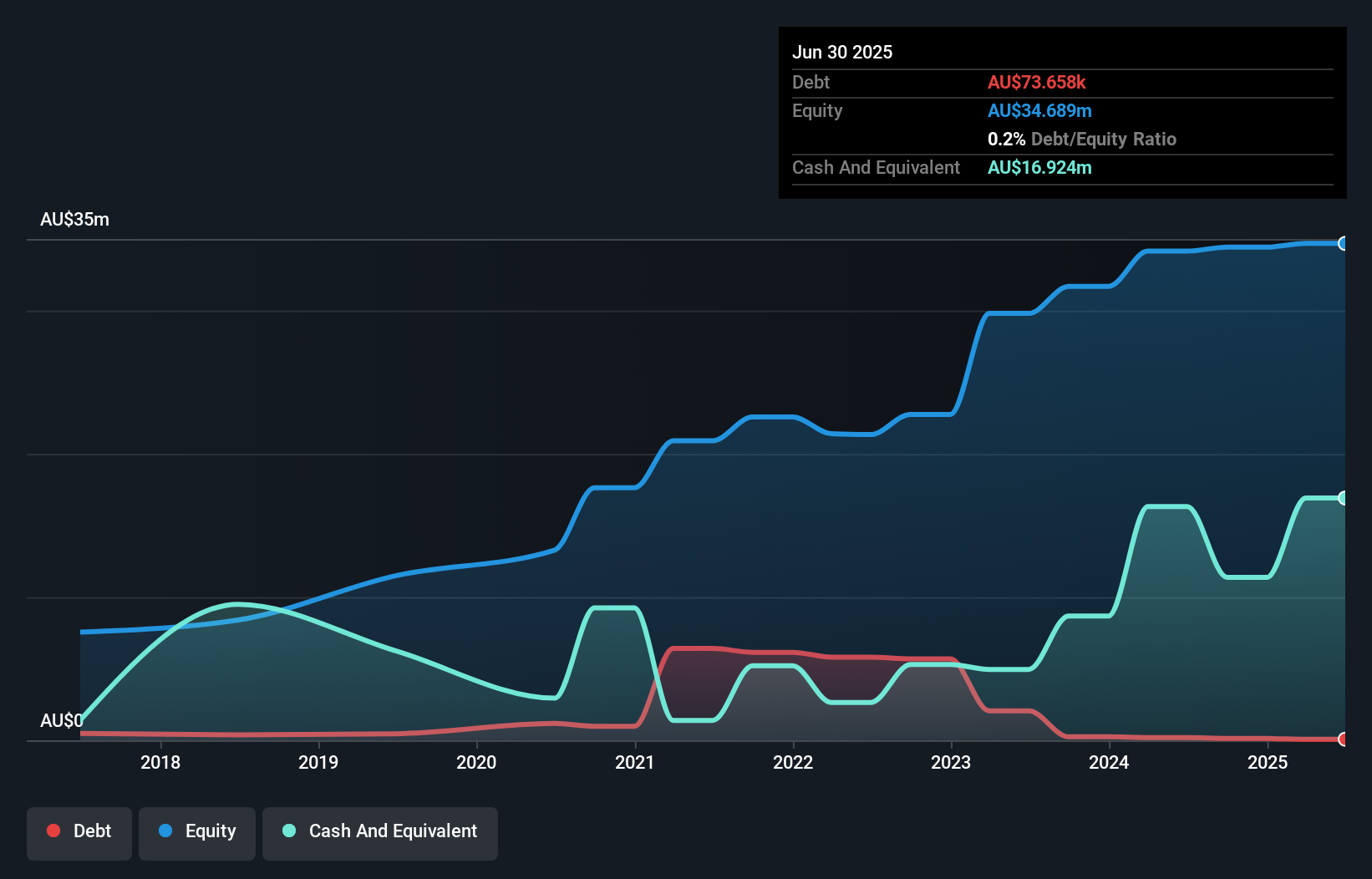1372x879 pixels.
Task: Click the AU$35m gridline label
Action: 75,219
